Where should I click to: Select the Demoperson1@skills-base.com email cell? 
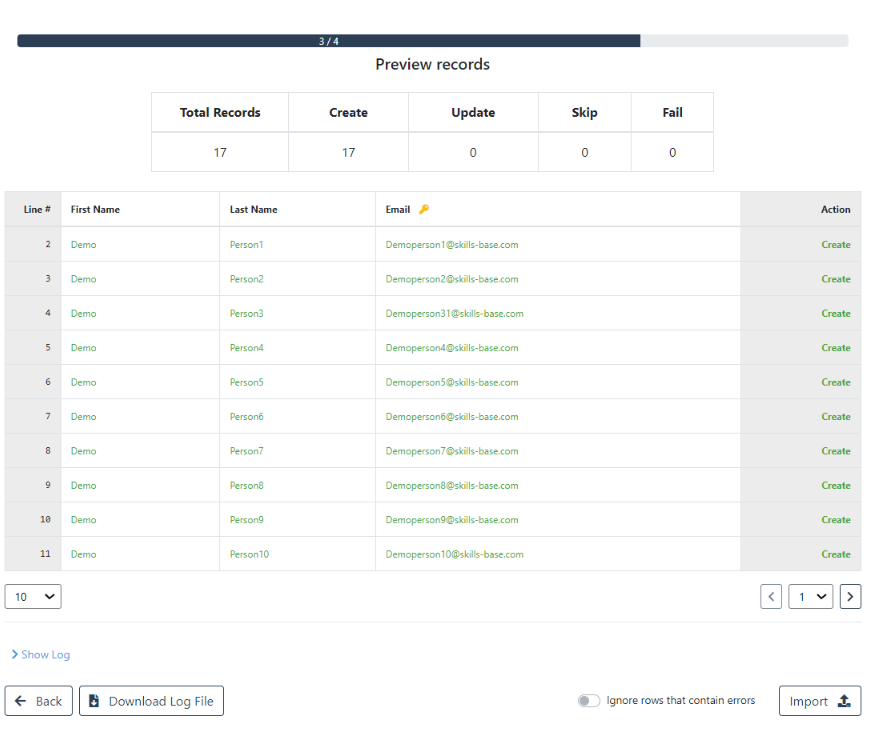pyautogui.click(x=452, y=245)
